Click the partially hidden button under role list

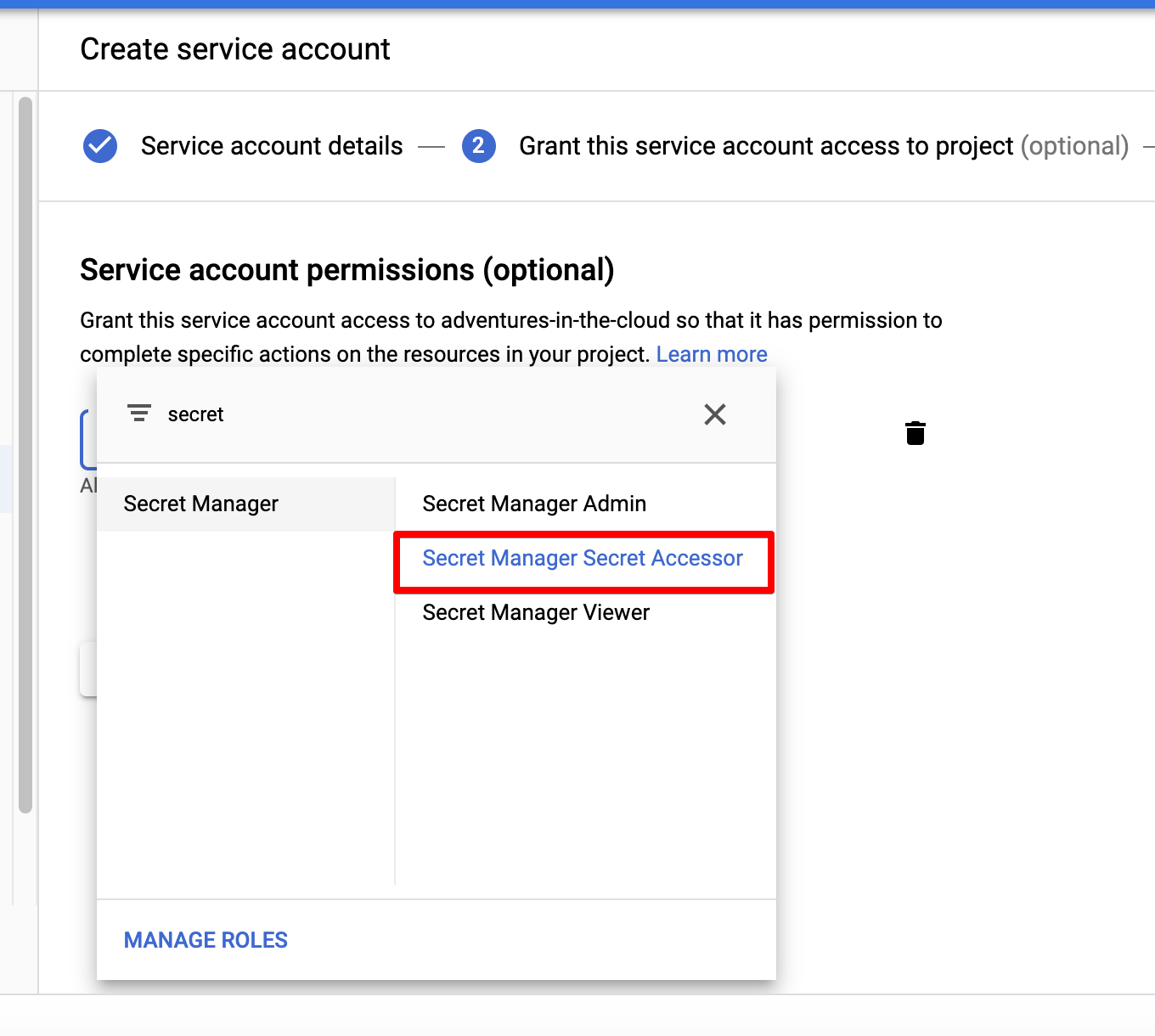click(x=87, y=669)
